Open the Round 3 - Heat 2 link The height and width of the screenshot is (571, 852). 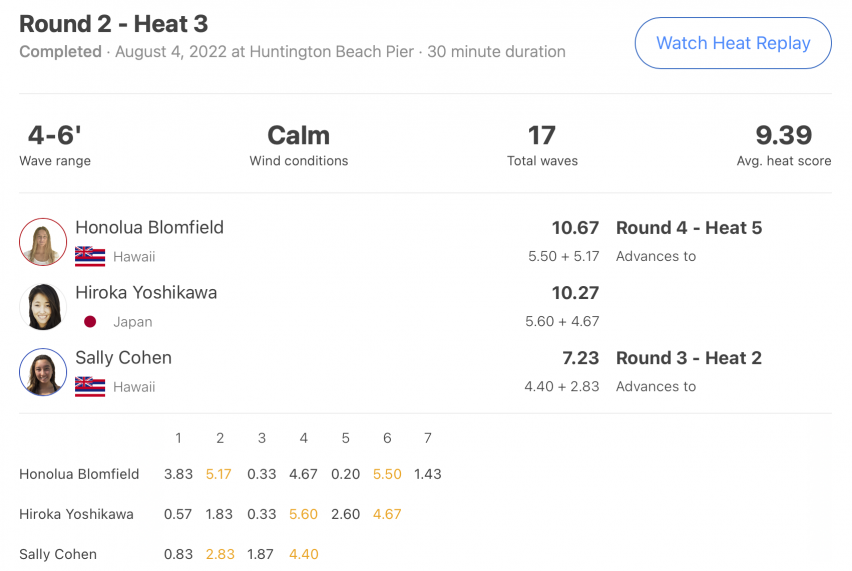pyautogui.click(x=688, y=358)
